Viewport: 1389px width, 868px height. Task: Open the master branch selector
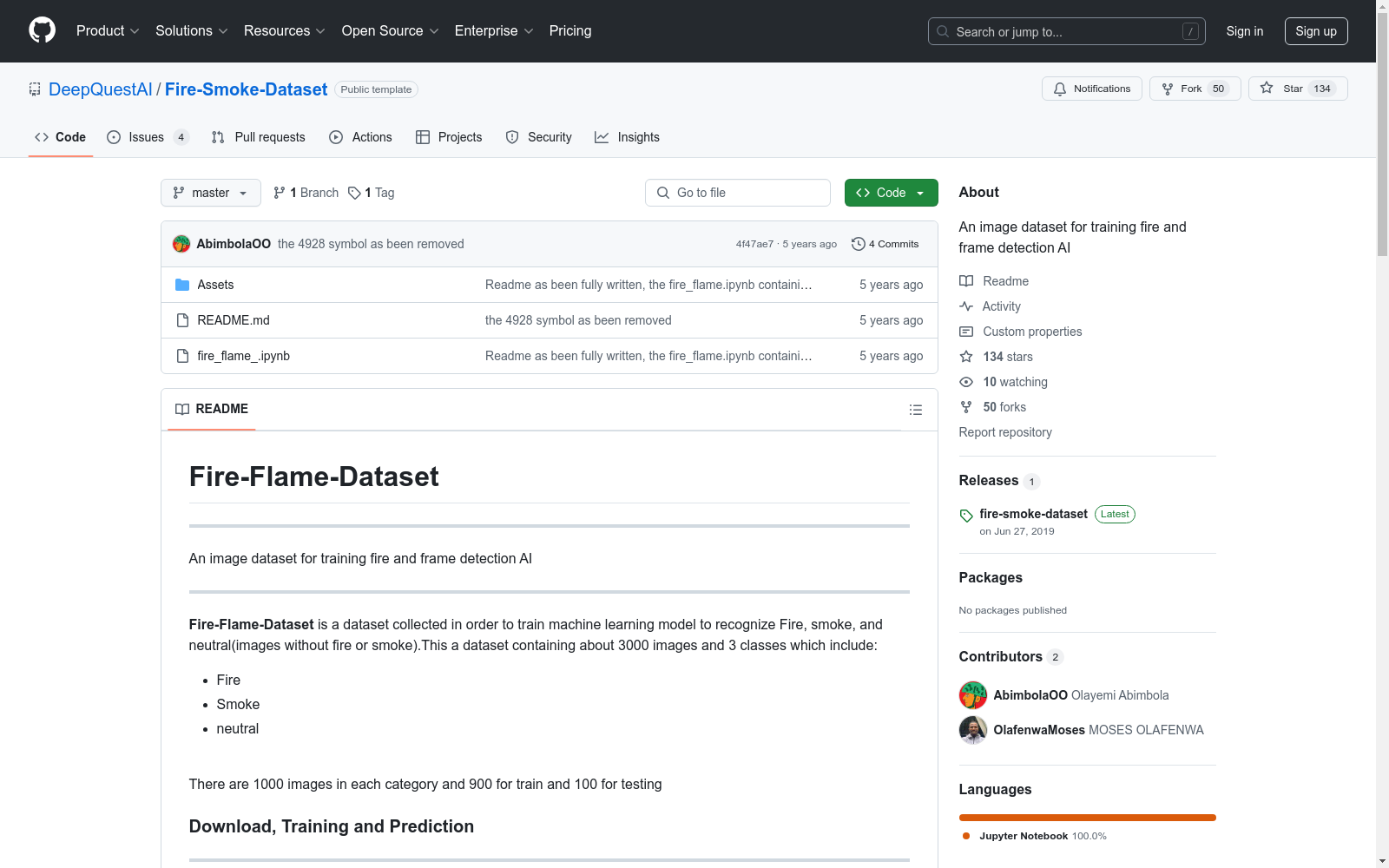click(211, 193)
